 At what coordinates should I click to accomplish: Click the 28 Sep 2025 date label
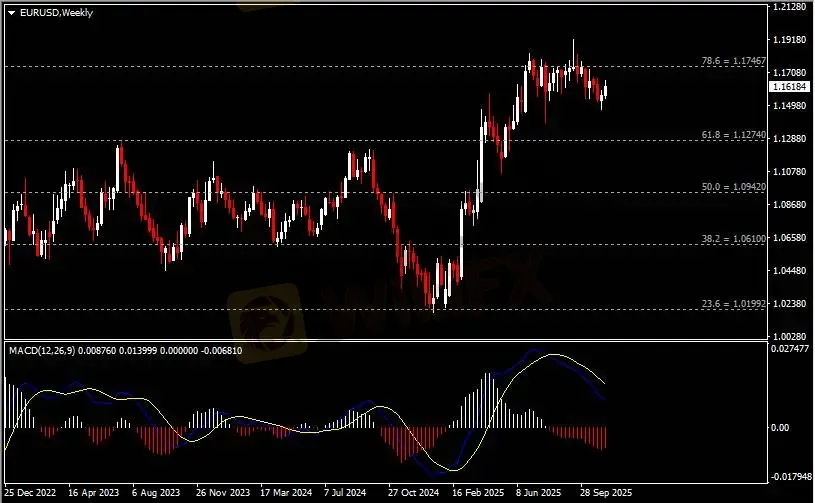coord(602,493)
